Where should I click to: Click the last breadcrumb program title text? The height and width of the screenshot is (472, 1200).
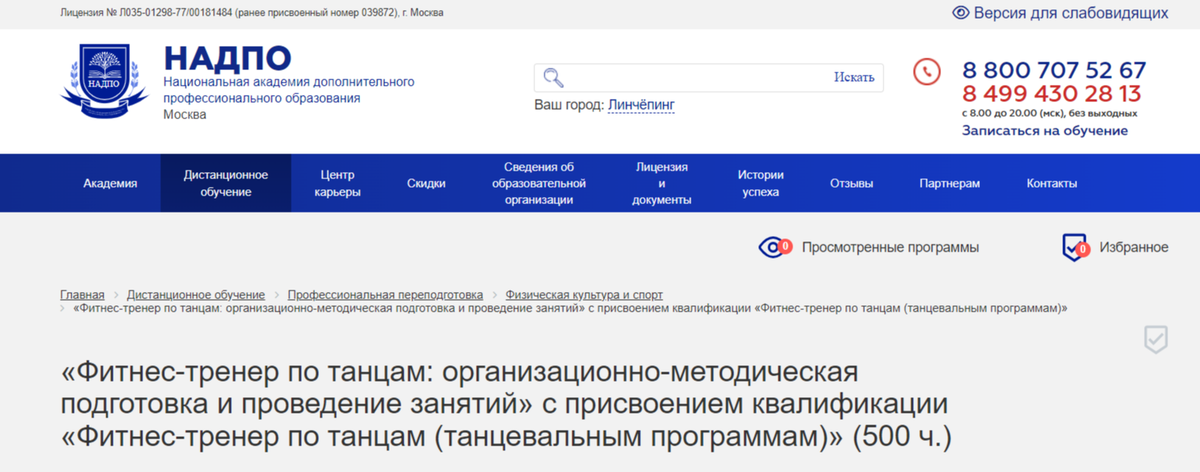click(570, 308)
